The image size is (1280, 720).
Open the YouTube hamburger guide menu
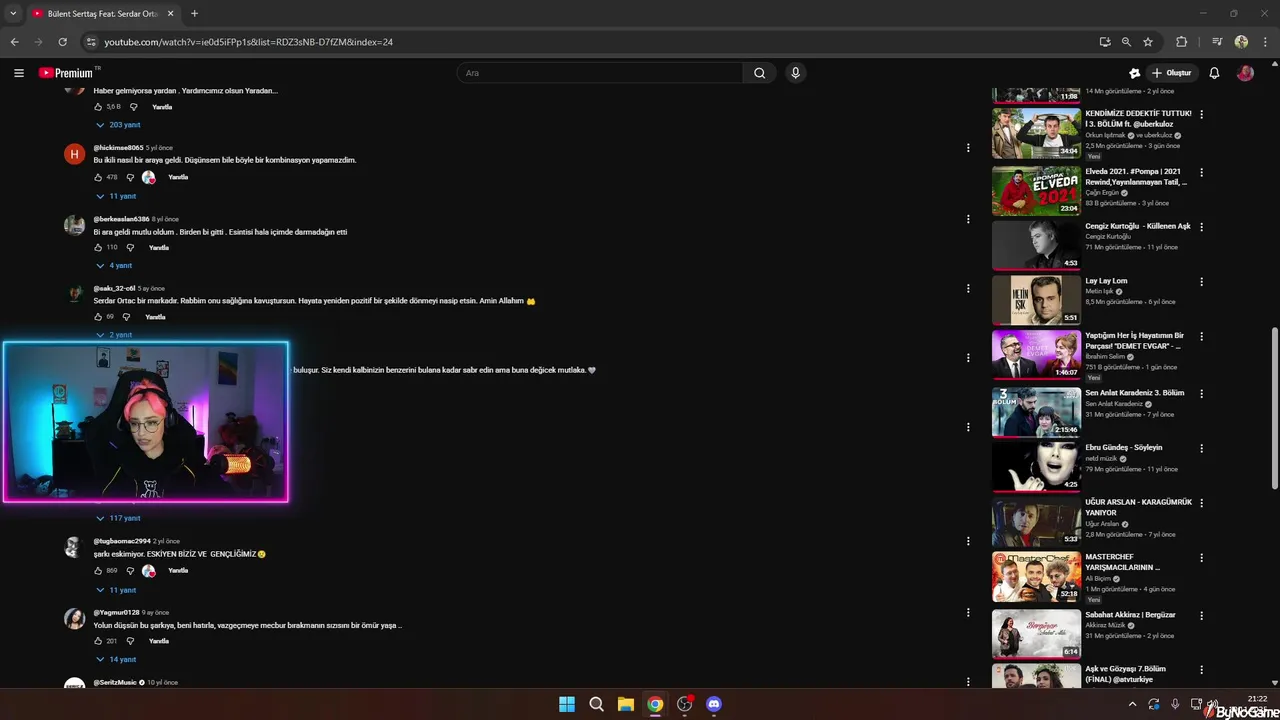tap(19, 73)
